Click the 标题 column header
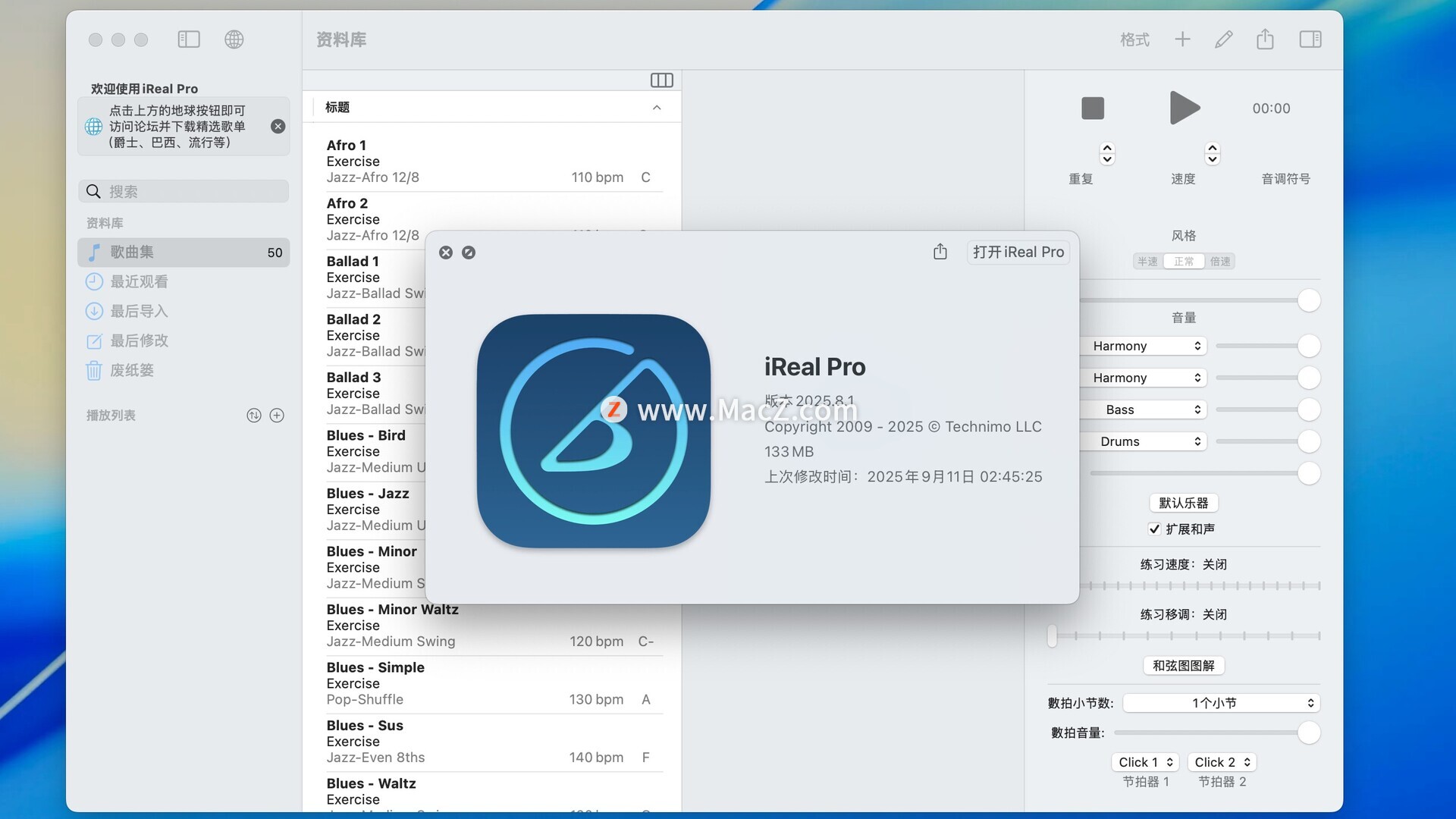1456x819 pixels. 493,108
